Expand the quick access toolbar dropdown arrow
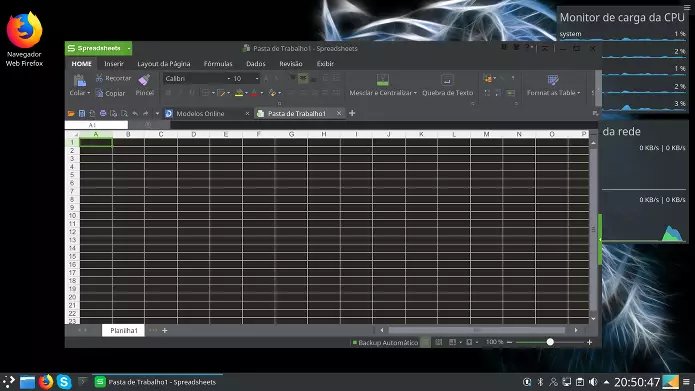Viewport: 695px width, 391px height. 157,113
